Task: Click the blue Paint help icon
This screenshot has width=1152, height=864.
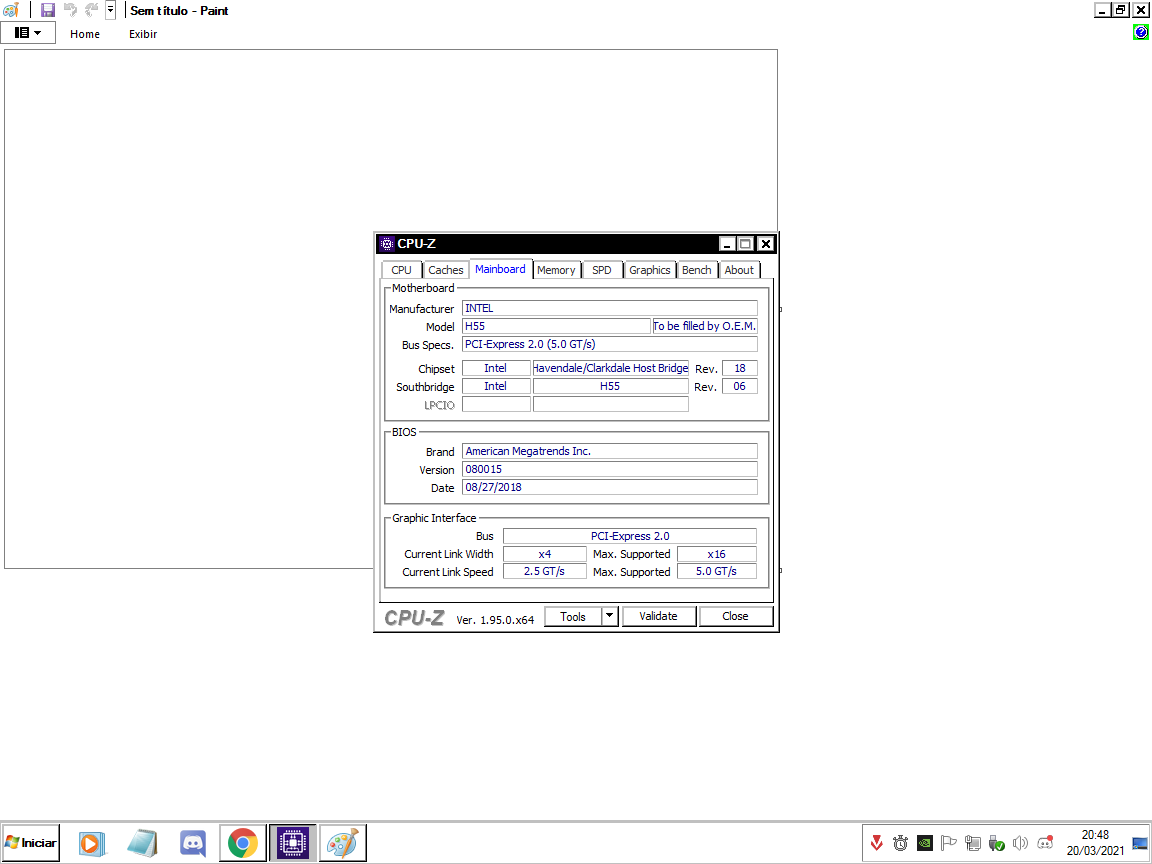Action: tap(1141, 32)
